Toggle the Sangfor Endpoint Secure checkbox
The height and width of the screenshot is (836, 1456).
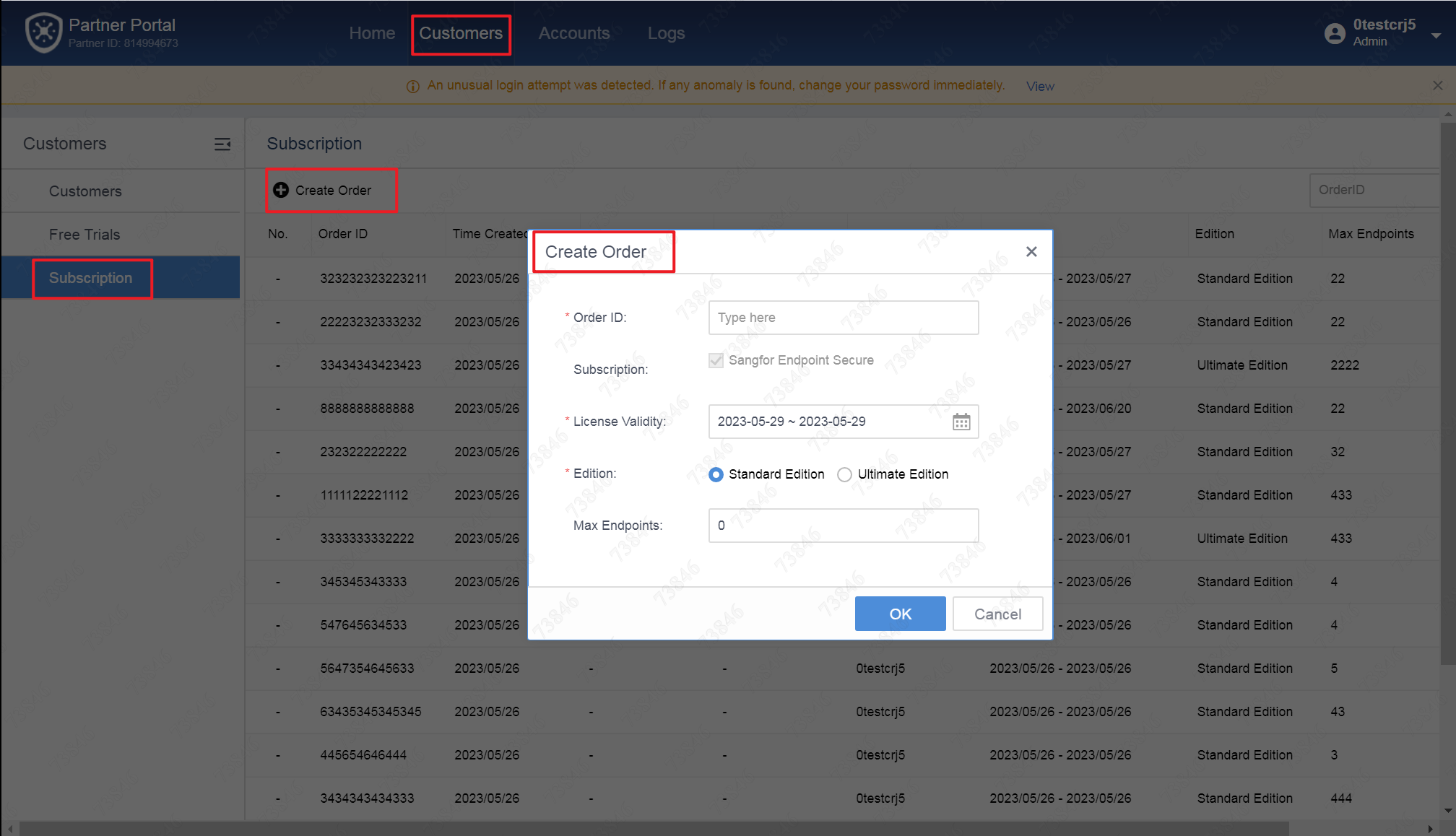[x=716, y=360]
